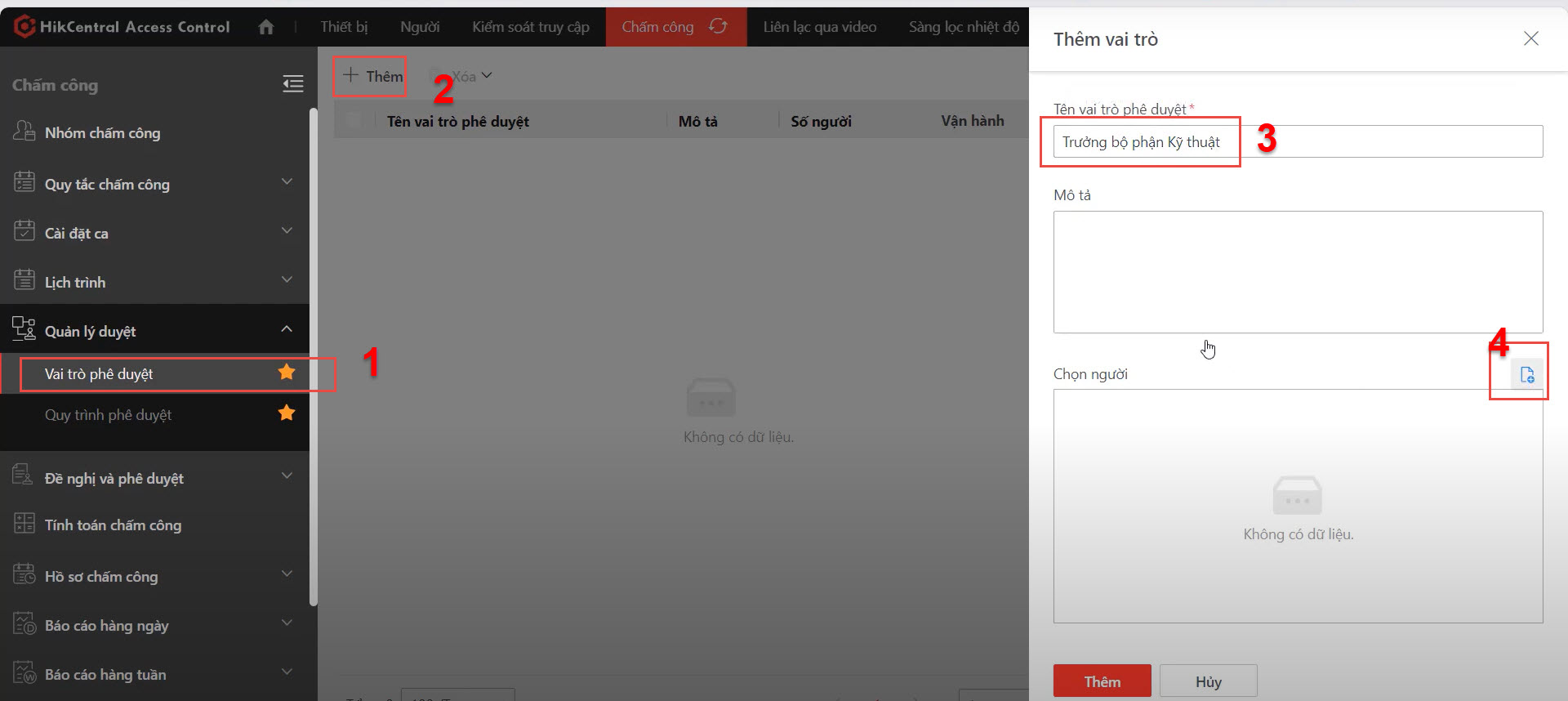Image resolution: width=1568 pixels, height=701 pixels.
Task: Click the red Thêm button in panel
Action: pos(1102,681)
